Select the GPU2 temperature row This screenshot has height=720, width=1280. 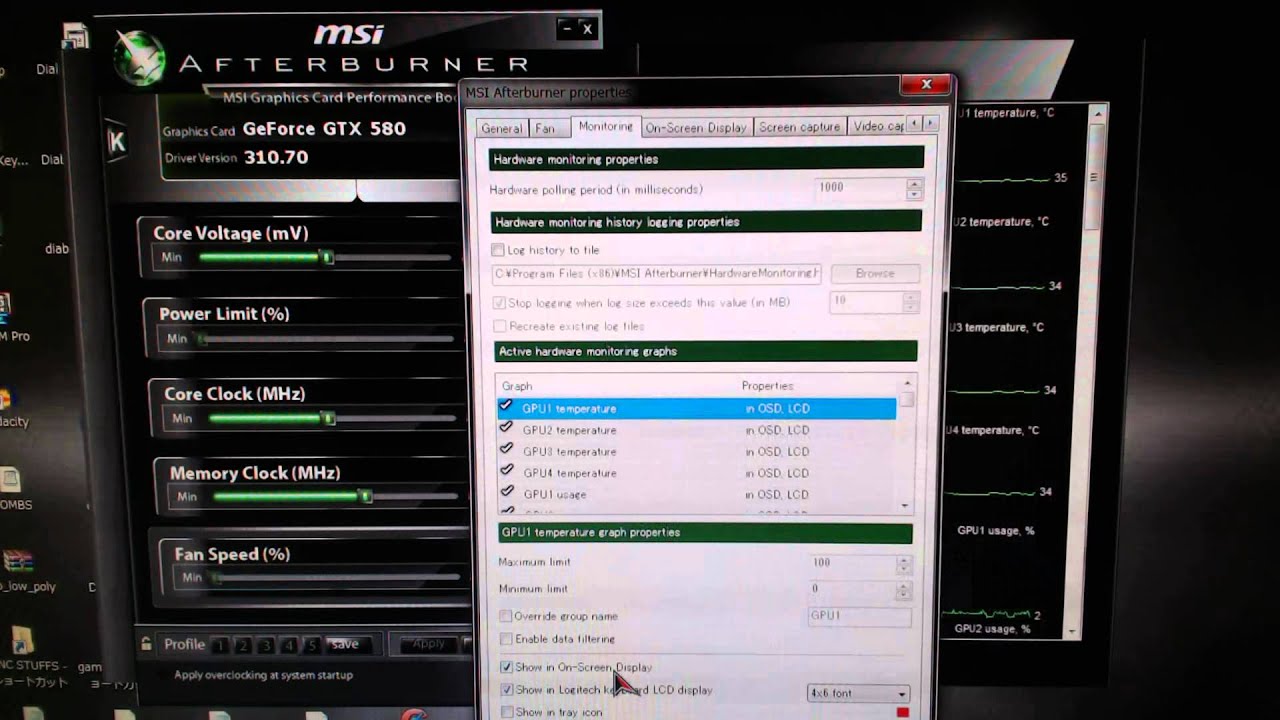pyautogui.click(x=696, y=430)
